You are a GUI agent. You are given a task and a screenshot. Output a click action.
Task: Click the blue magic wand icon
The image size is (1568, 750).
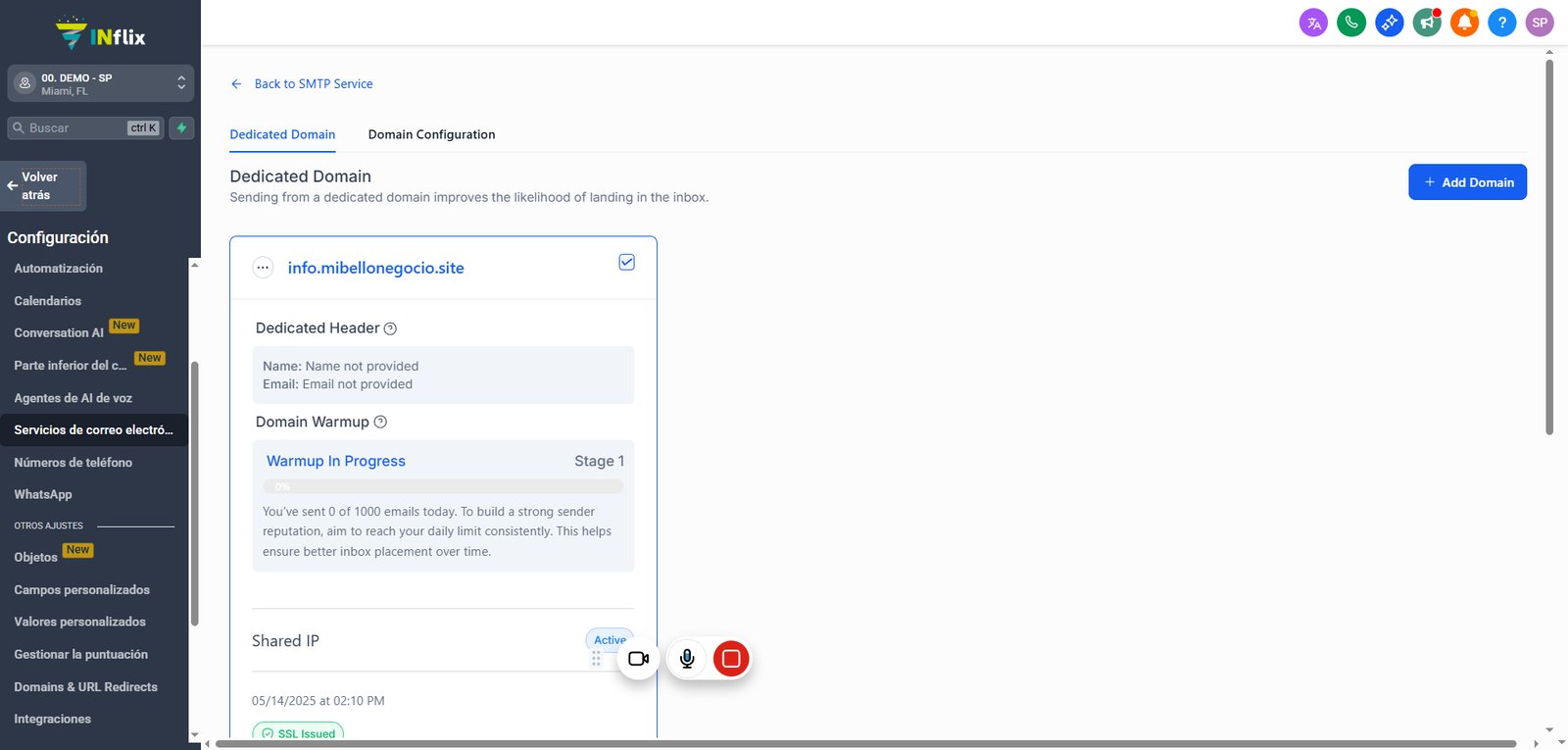(x=1389, y=23)
